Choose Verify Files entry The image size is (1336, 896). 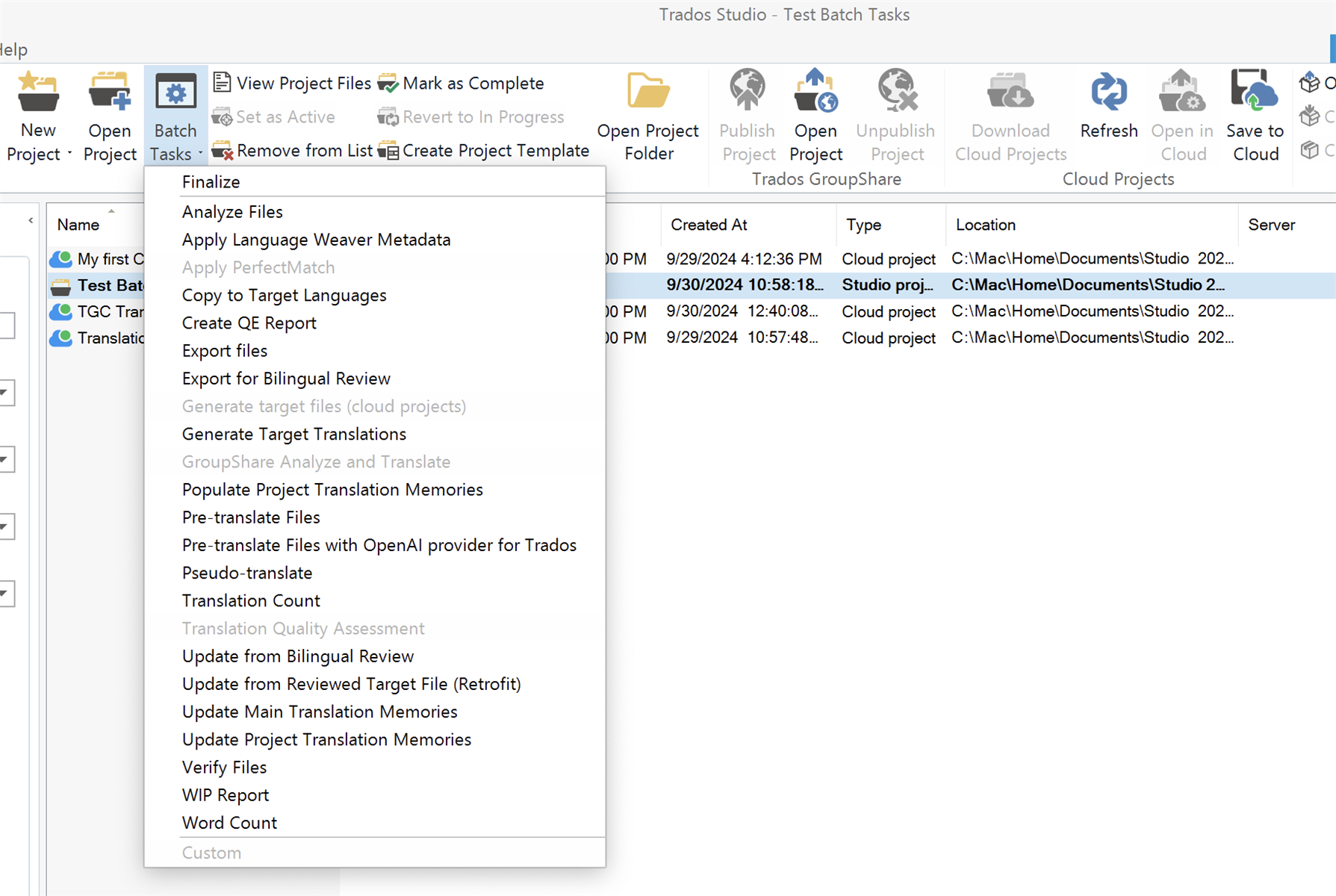pos(224,767)
